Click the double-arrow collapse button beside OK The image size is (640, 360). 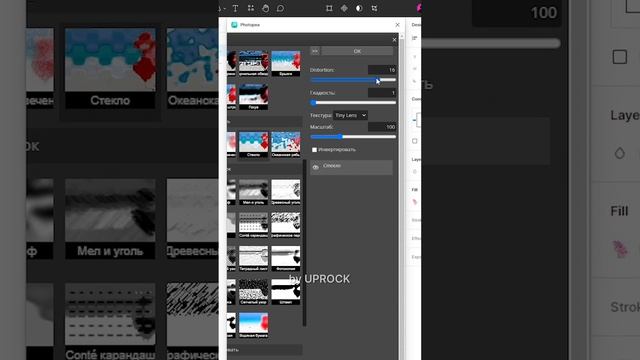tap(315, 51)
